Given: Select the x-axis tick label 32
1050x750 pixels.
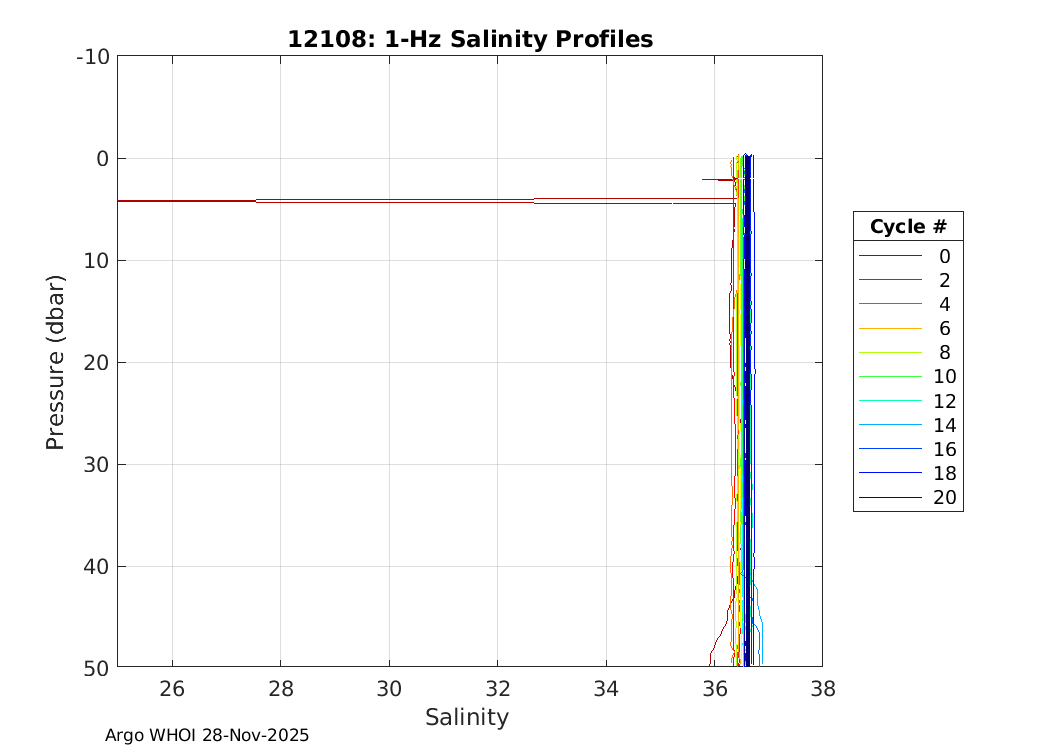Looking at the screenshot, I should [x=497, y=689].
